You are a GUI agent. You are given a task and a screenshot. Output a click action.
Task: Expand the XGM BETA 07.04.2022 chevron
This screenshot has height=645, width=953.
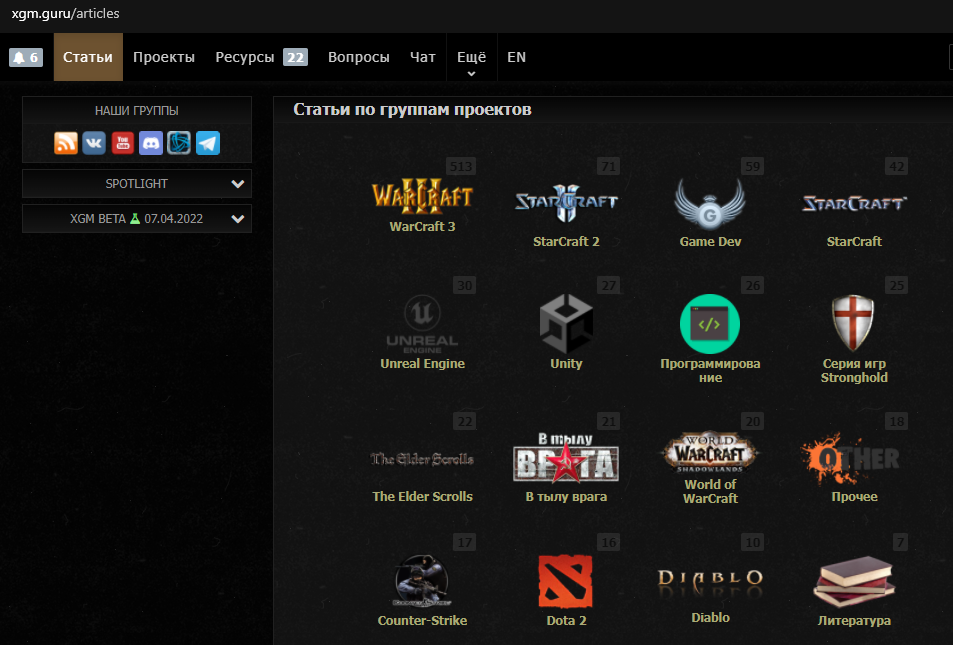238,219
